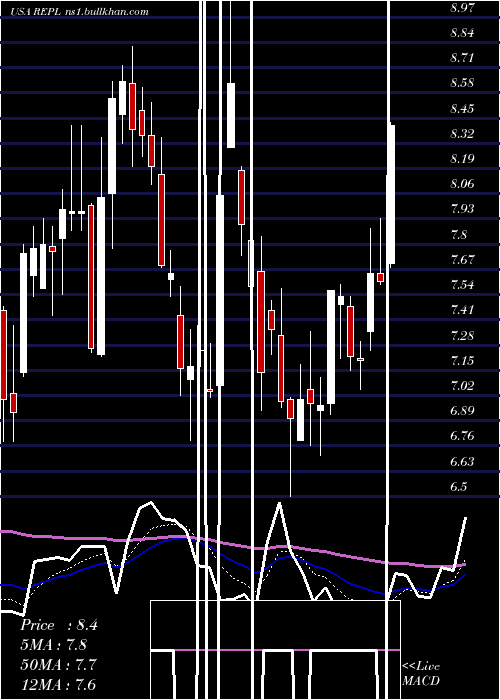
Task: Select the 6.76 price axis label
Action: 462,436
